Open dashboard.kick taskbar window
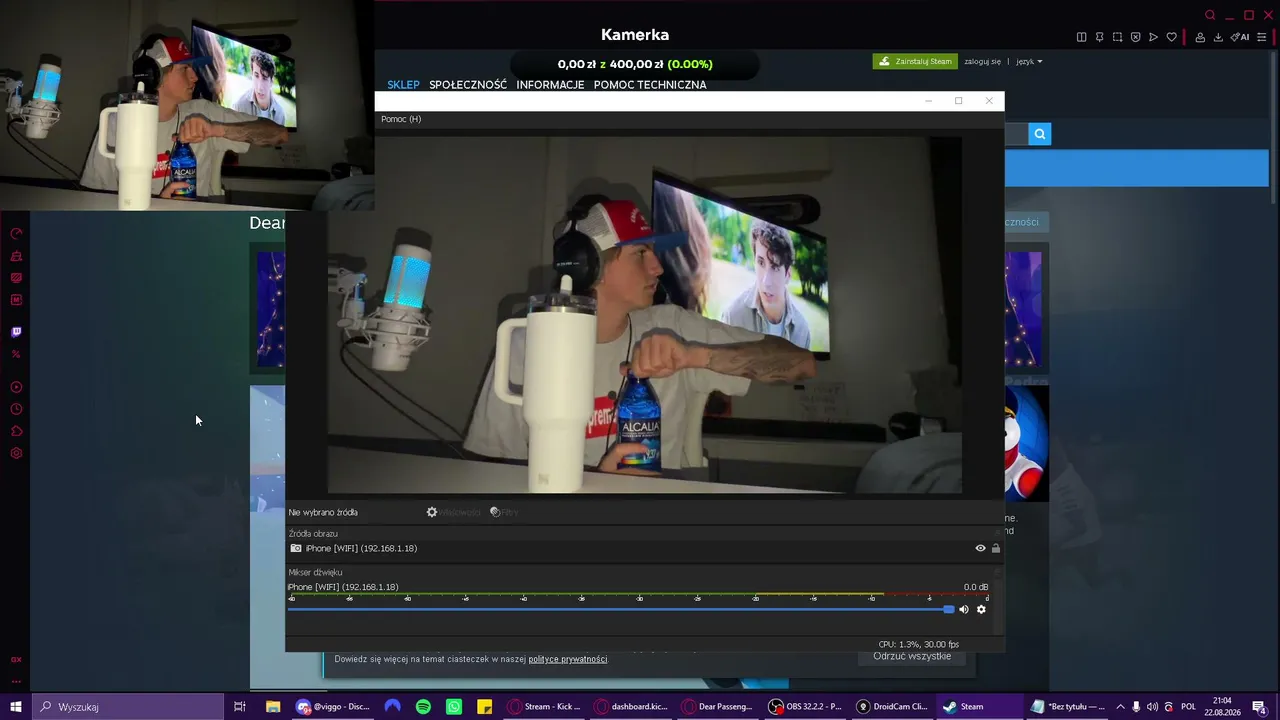Image resolution: width=1280 pixels, height=720 pixels. (x=631, y=707)
